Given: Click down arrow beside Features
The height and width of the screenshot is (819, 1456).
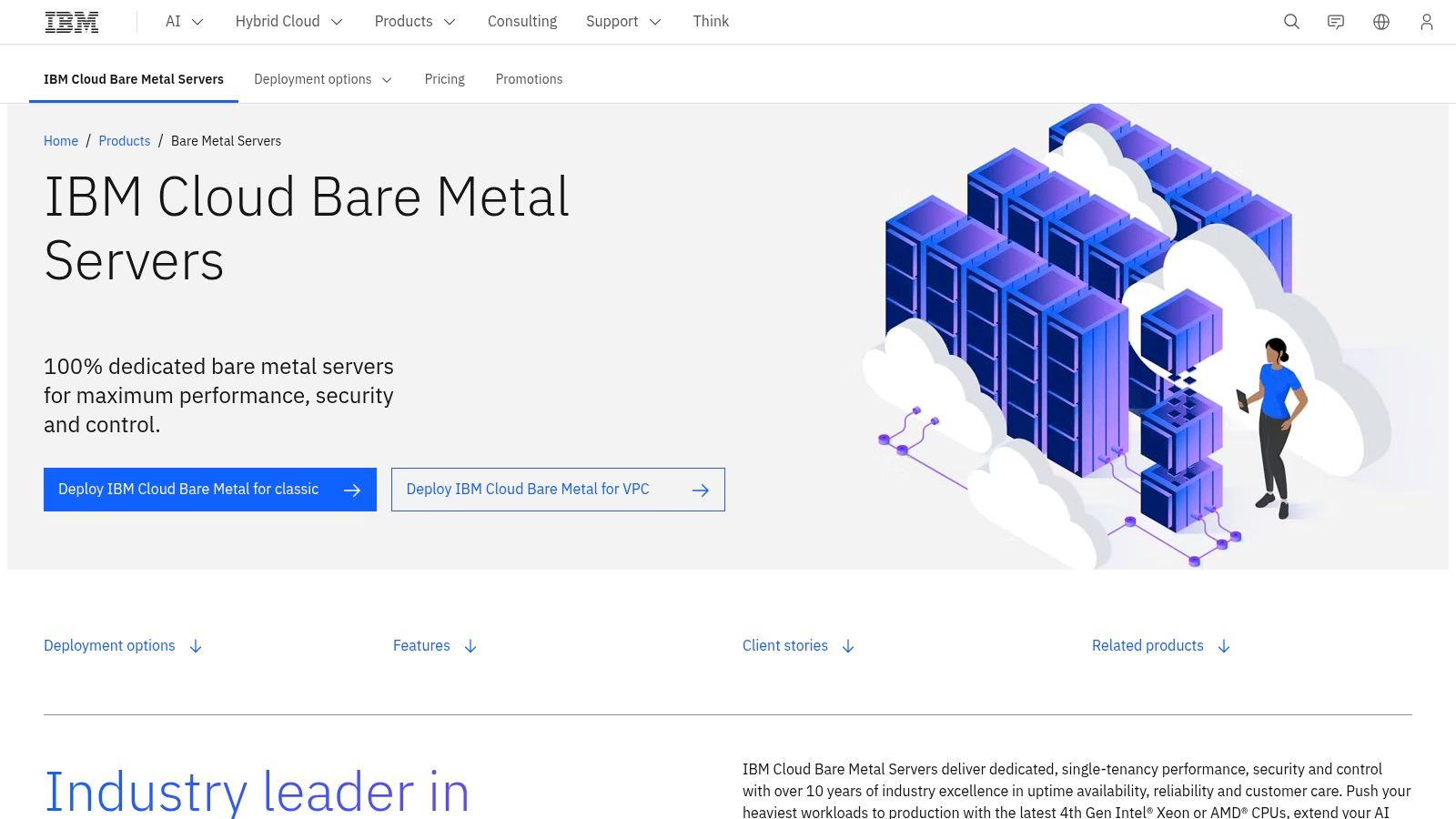Looking at the screenshot, I should point(470,646).
